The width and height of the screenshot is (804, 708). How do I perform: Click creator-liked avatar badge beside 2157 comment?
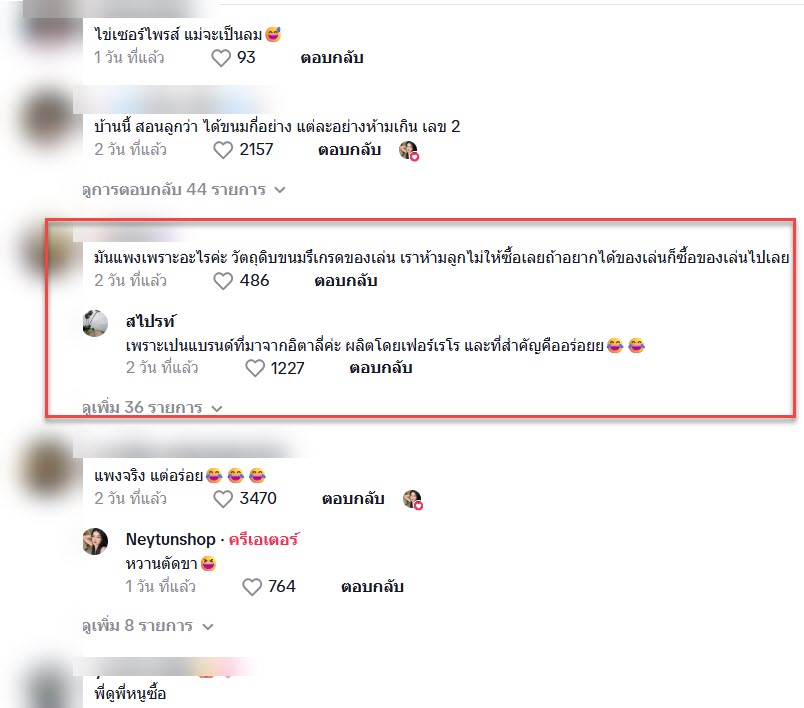point(409,151)
